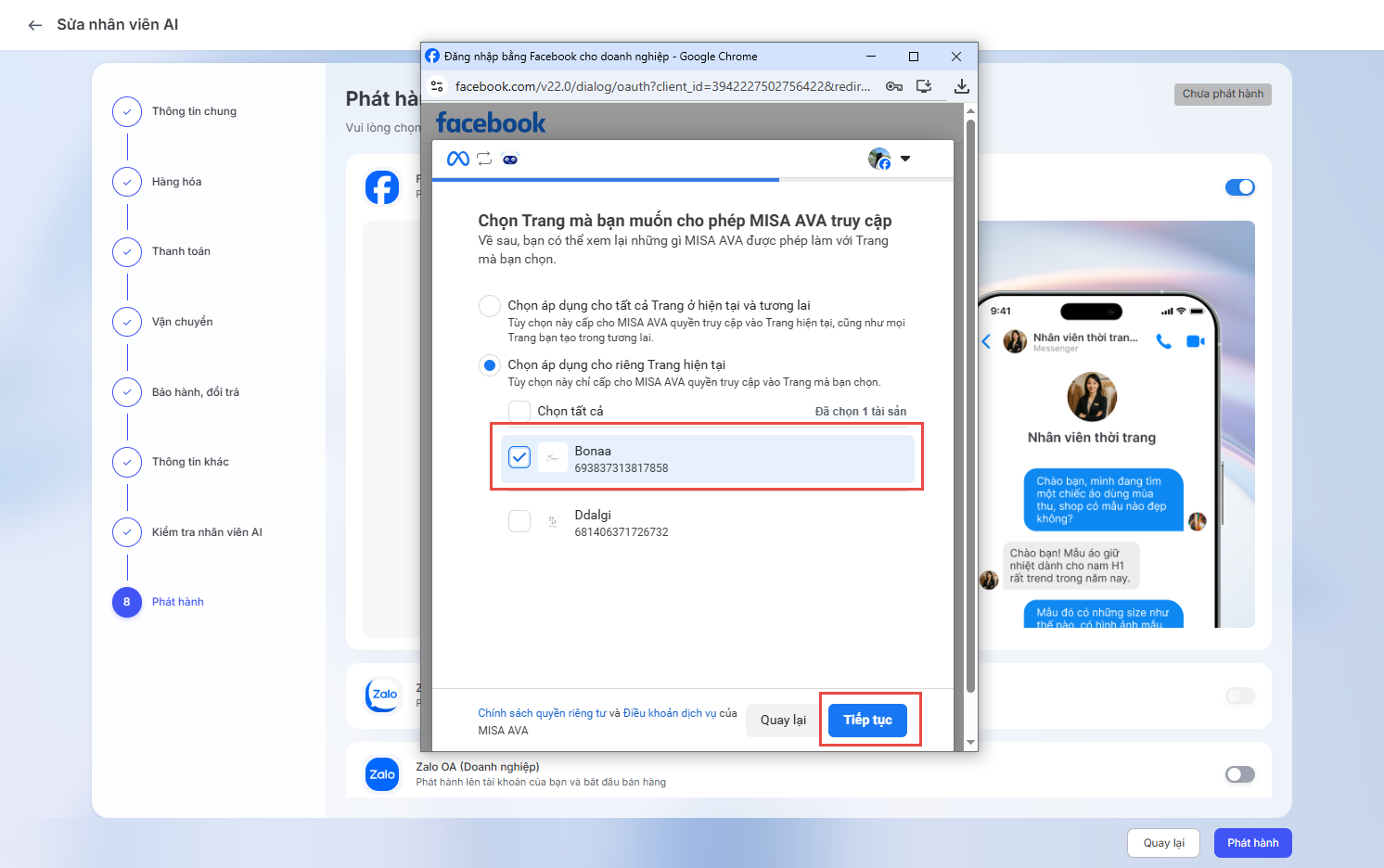Tick the Ddalgi page checkbox
The width and height of the screenshot is (1384, 868).
point(519,521)
